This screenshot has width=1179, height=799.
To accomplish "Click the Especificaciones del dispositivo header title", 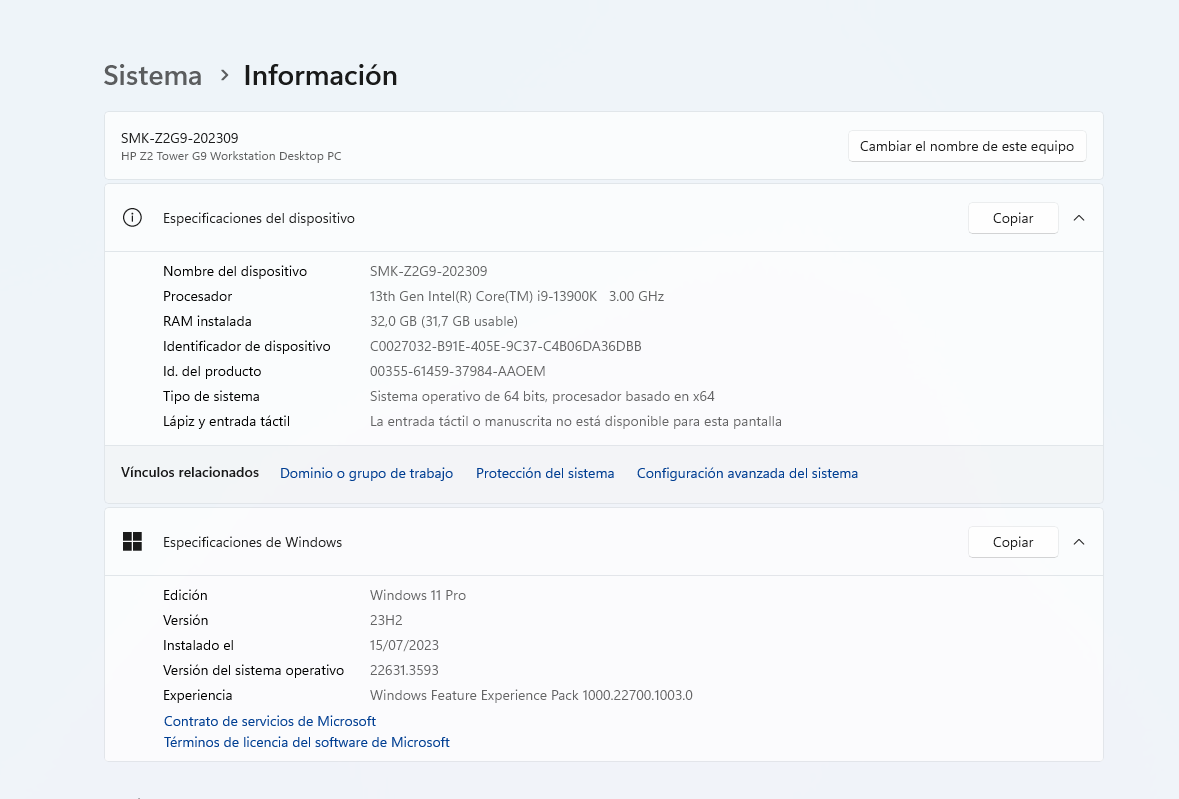I will 259,218.
